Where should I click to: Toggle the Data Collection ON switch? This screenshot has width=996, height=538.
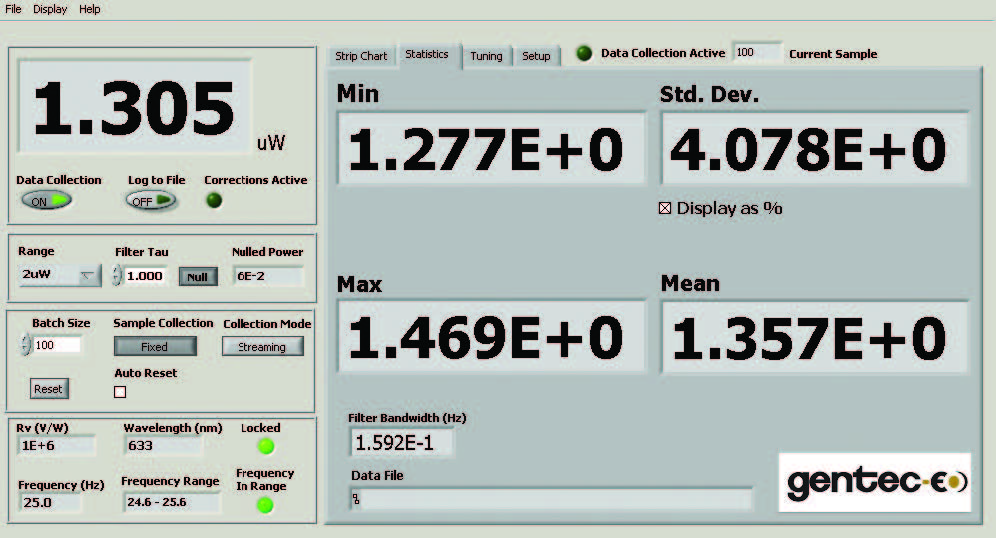coord(46,200)
